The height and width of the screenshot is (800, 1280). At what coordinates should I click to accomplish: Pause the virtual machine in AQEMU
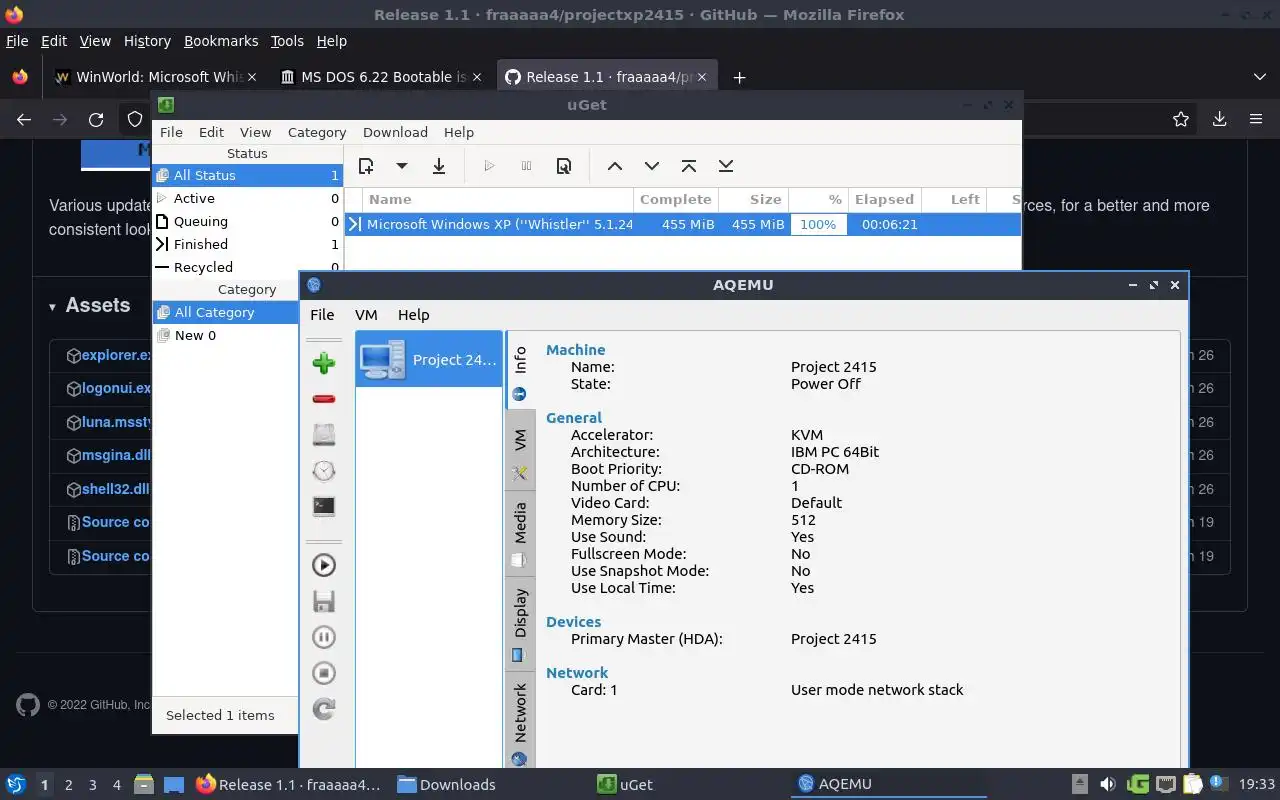tap(323, 637)
